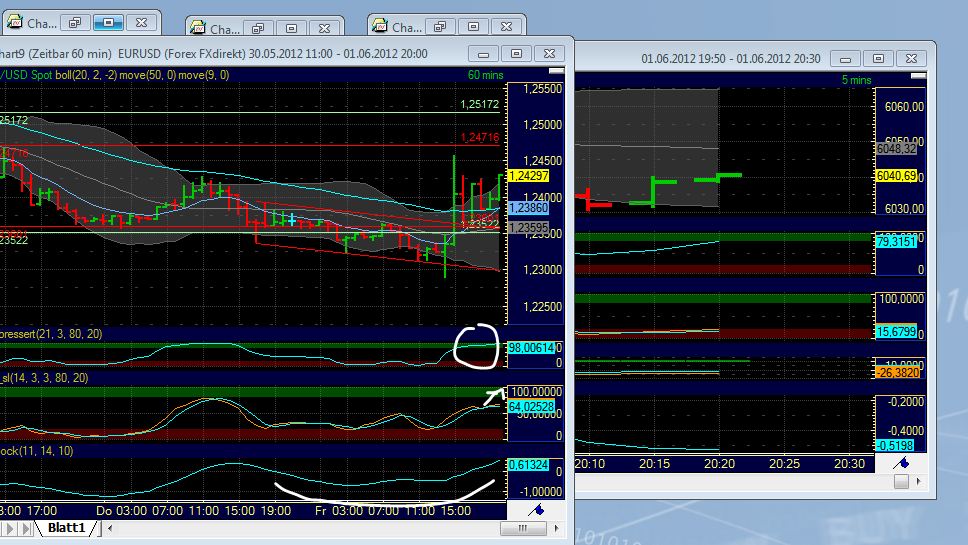Click the sl(14, 3, 3, 80, 20) indicator label
The image size is (968, 545).
click(44, 378)
